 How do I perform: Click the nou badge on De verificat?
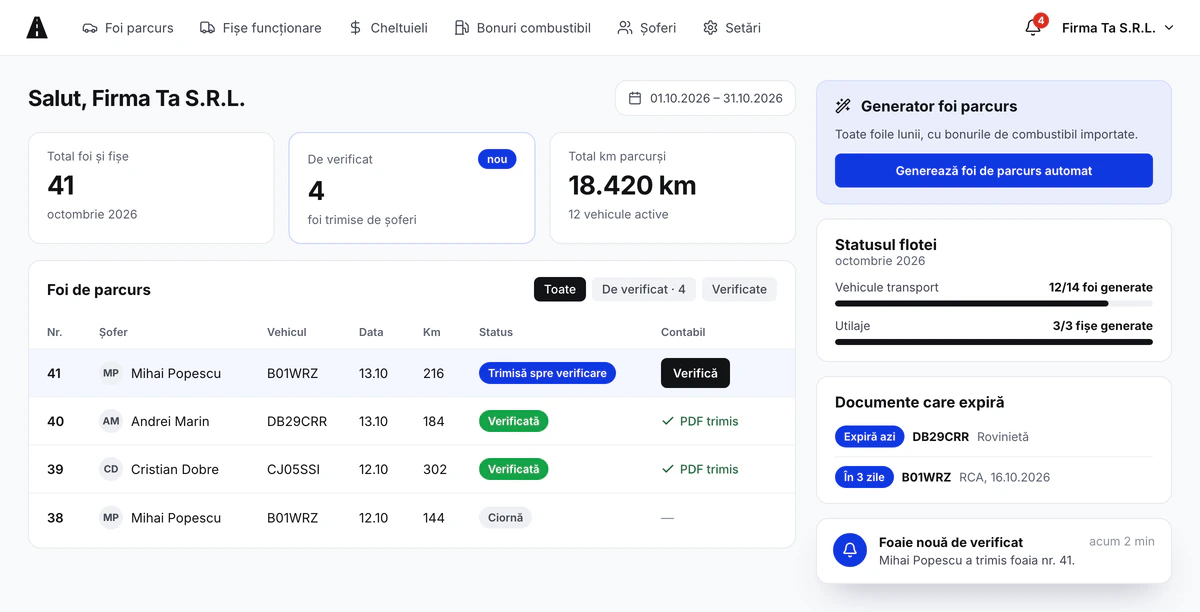(497, 159)
